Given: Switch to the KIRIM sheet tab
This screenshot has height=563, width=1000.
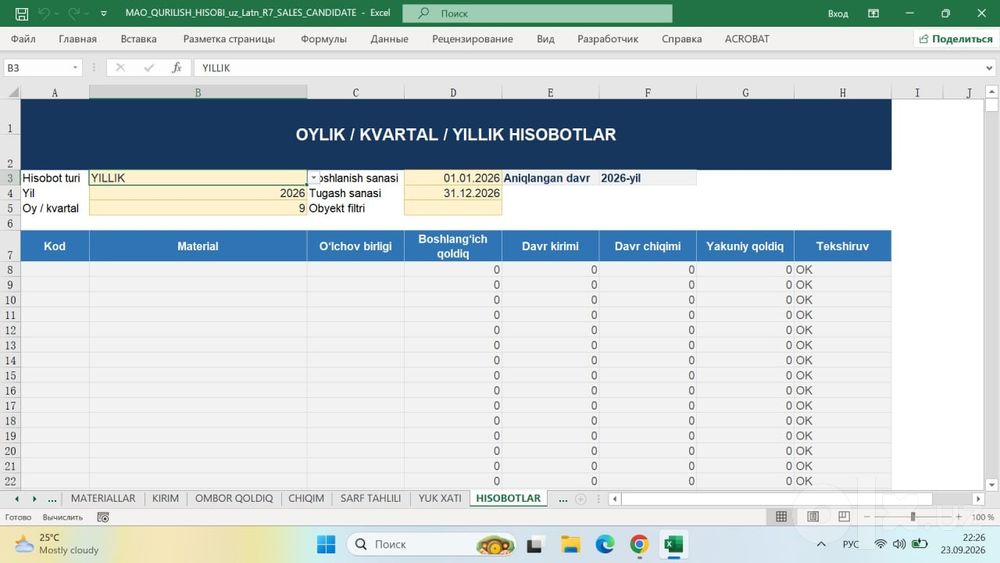Looking at the screenshot, I should (x=165, y=499).
